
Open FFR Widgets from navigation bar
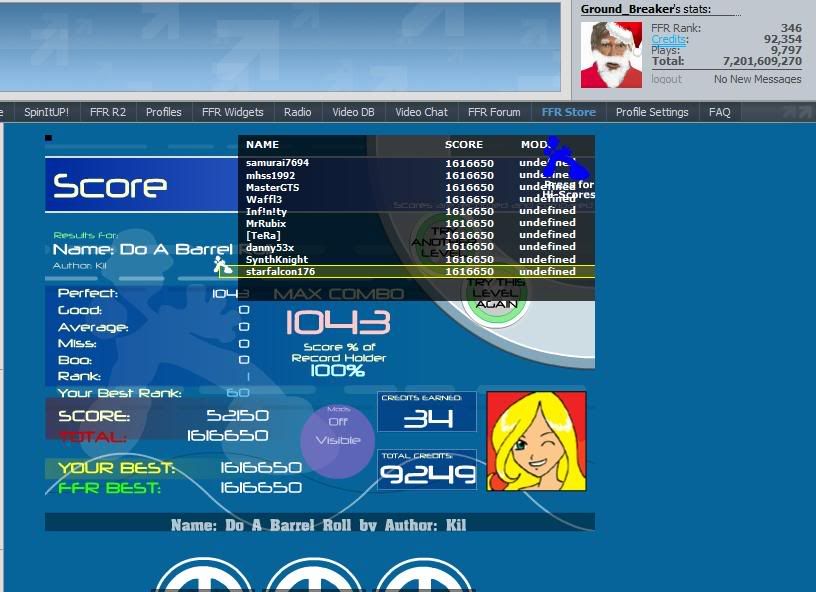[232, 112]
